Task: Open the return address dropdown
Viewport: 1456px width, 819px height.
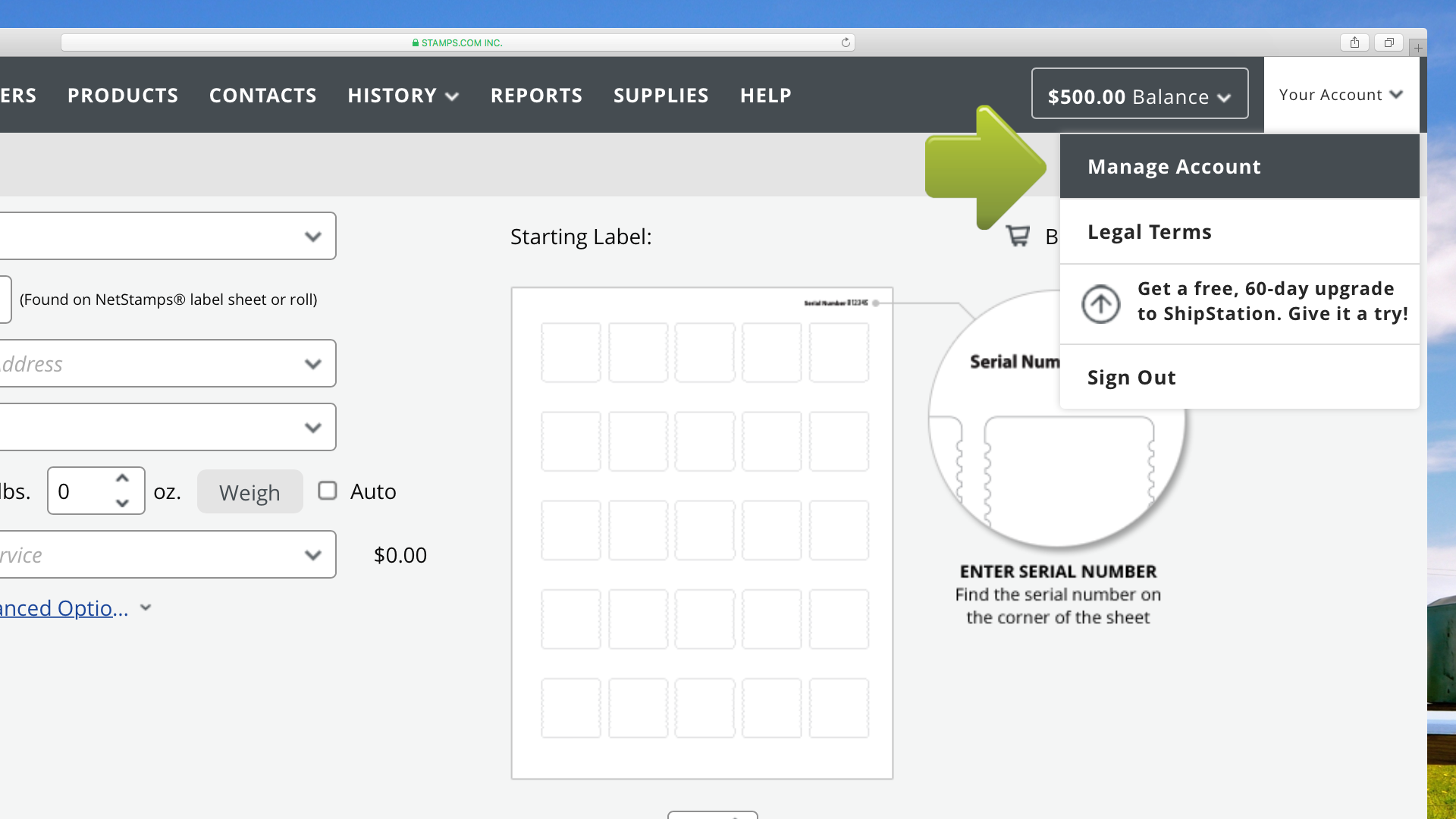Action: point(168,363)
